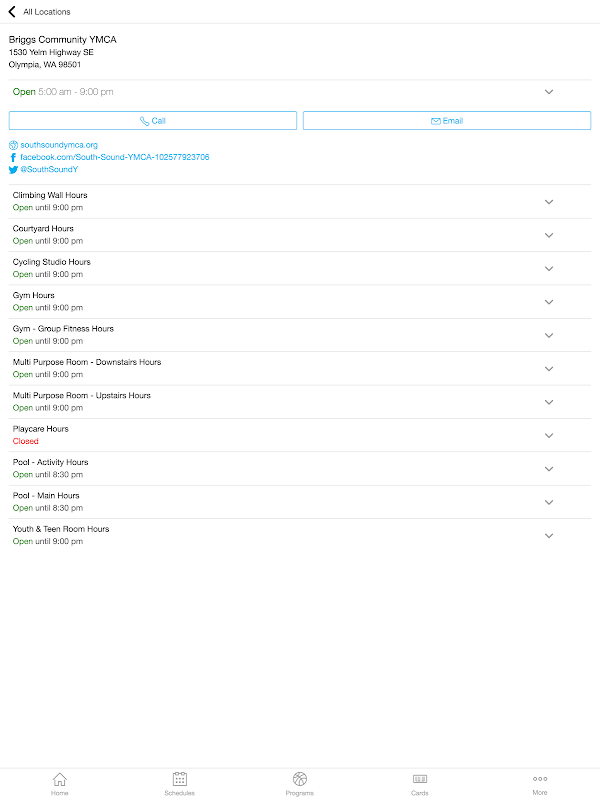
Task: Expand Gym - Group Fitness Hours chevron
Action: point(549,336)
